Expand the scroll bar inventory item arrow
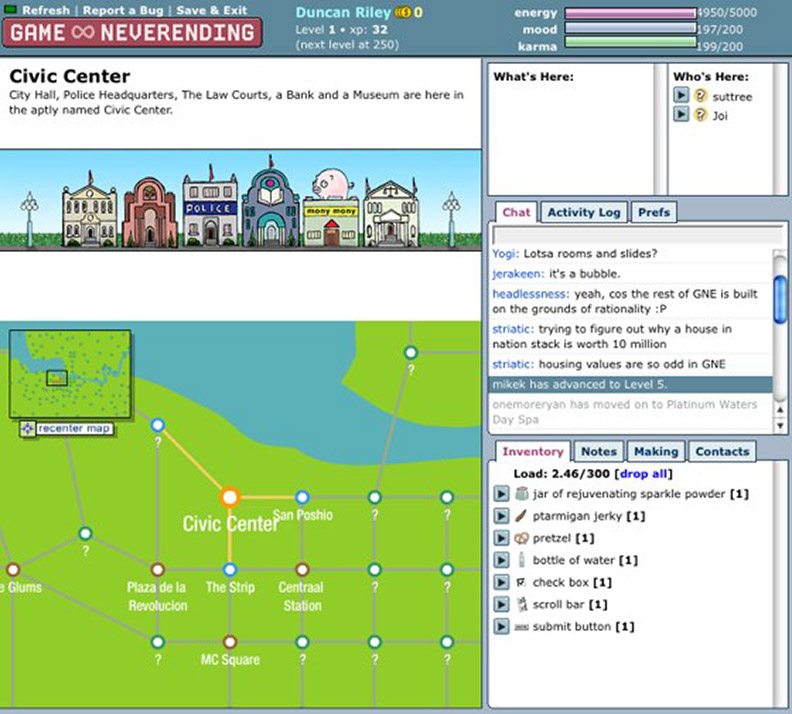Screen dimensions: 792x714 point(502,604)
